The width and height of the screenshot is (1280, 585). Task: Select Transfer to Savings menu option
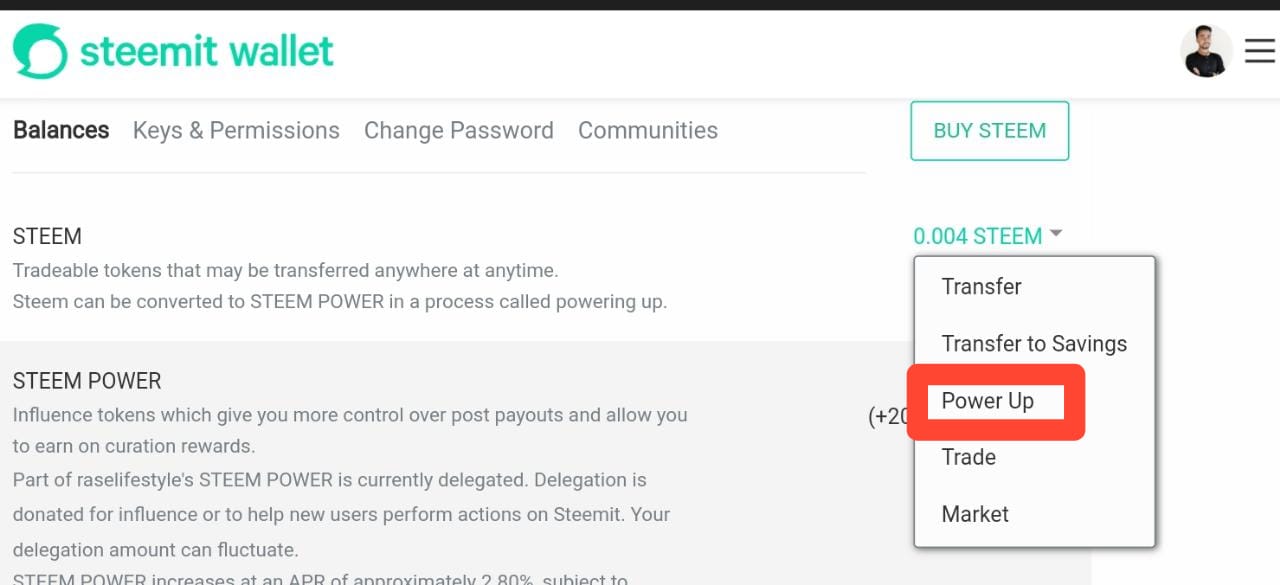pyautogui.click(x=1034, y=344)
